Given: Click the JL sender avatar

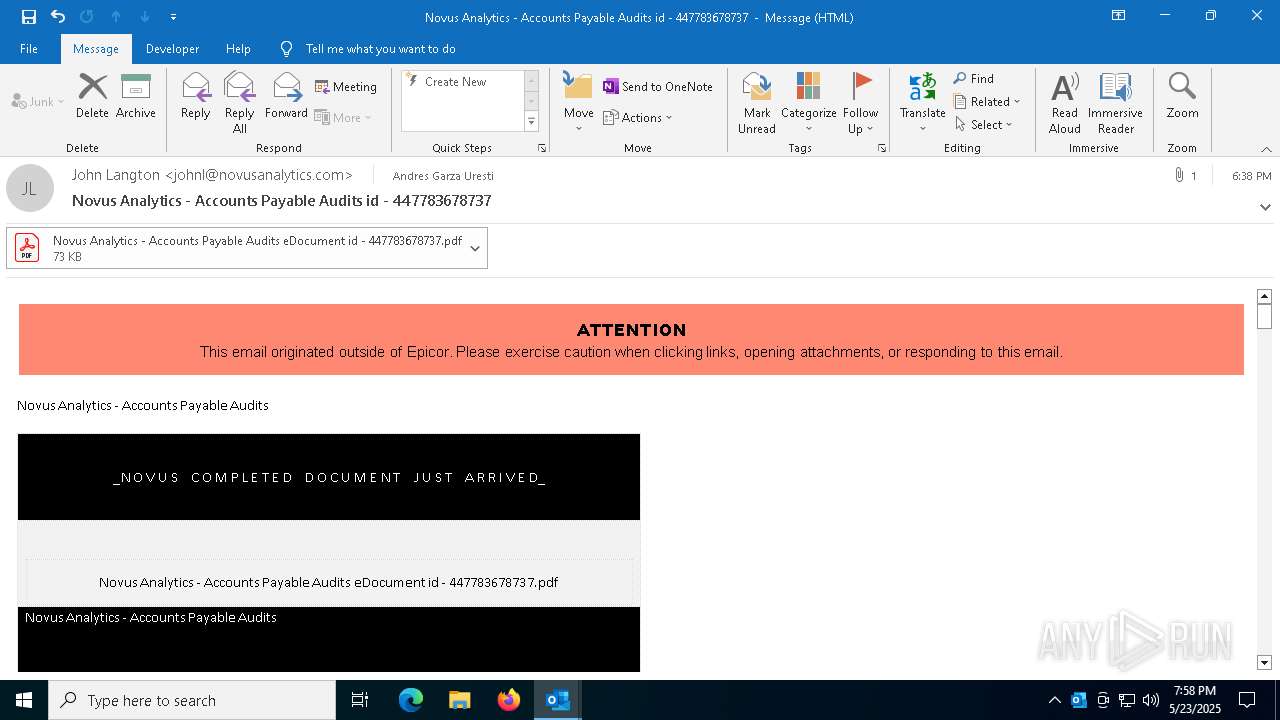Looking at the screenshot, I should (30, 188).
